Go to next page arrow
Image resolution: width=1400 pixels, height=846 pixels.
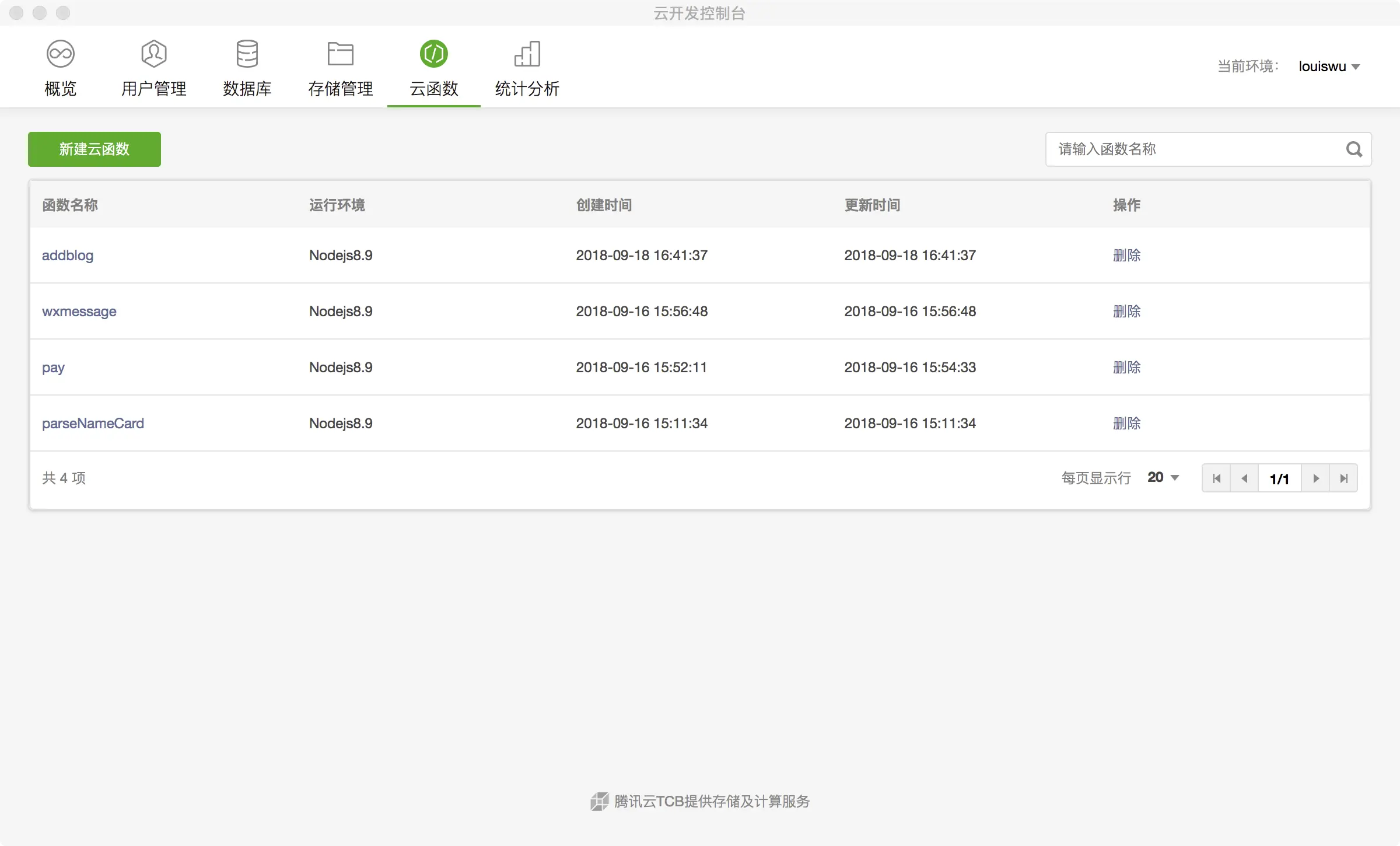(1316, 478)
